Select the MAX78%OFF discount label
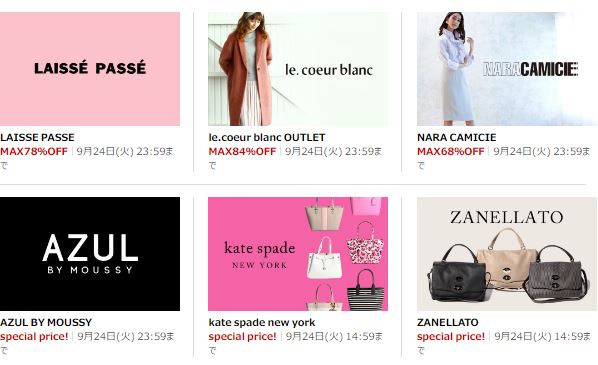 click(x=34, y=151)
